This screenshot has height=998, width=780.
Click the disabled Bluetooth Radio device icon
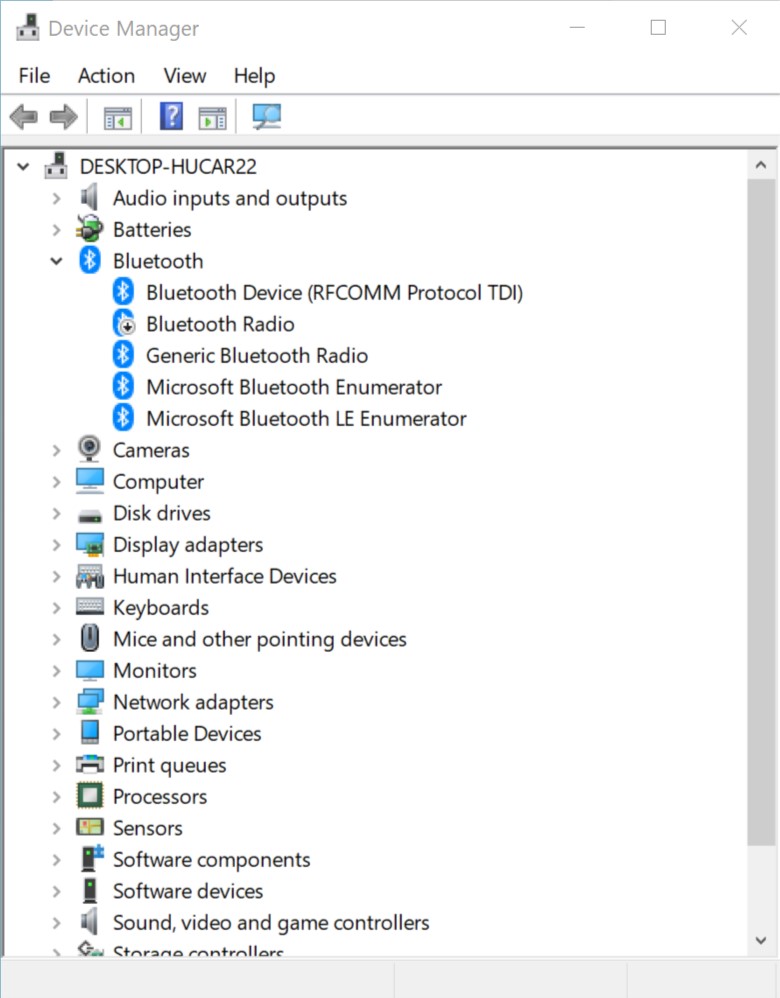[124, 323]
